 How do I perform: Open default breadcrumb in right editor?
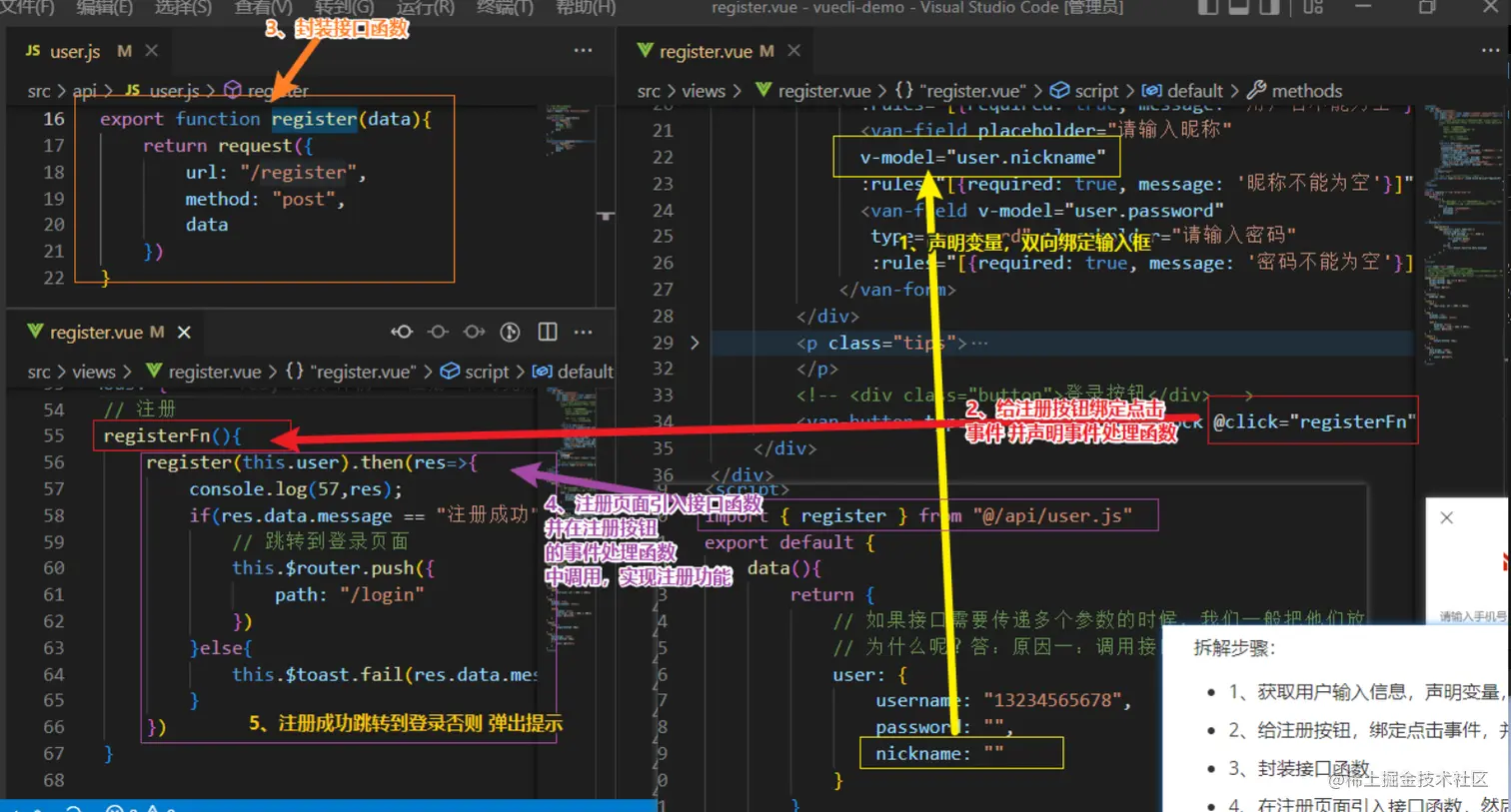(1195, 90)
